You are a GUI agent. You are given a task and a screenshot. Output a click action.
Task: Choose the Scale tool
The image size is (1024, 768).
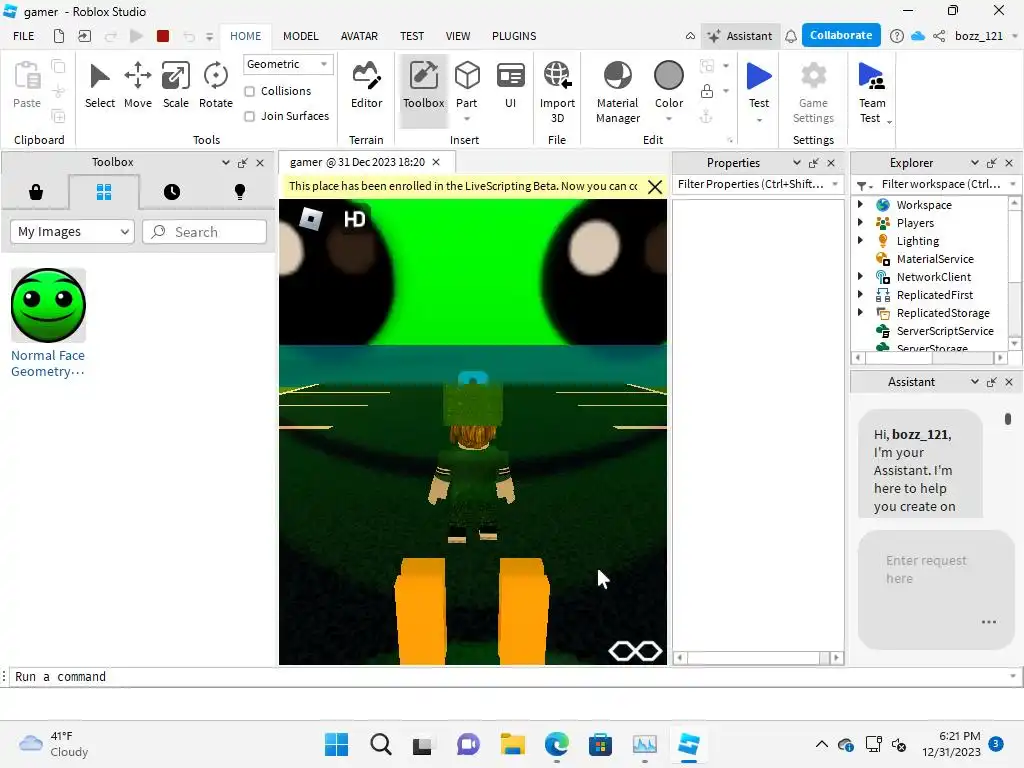coord(176,86)
